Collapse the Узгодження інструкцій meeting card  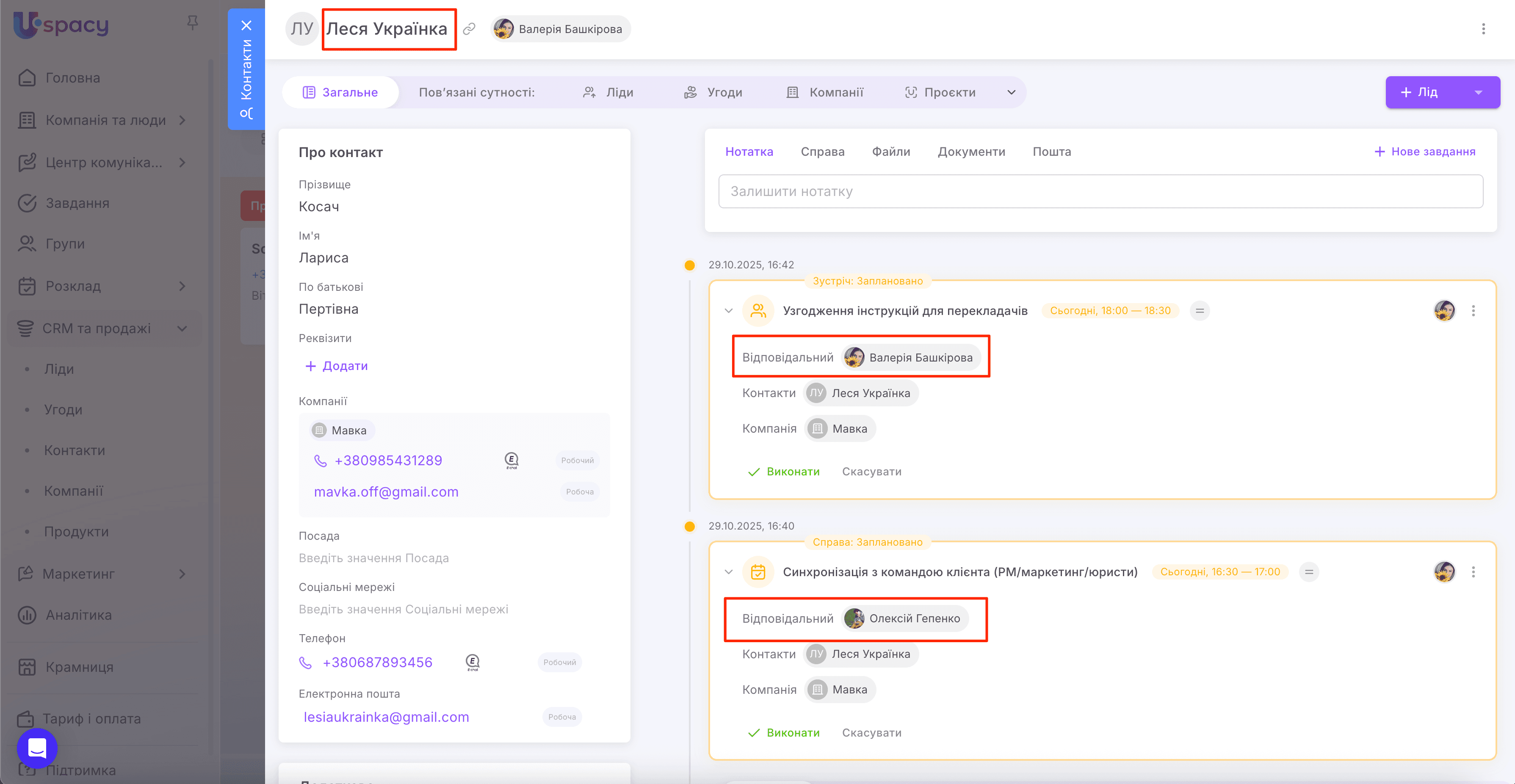[x=729, y=311]
